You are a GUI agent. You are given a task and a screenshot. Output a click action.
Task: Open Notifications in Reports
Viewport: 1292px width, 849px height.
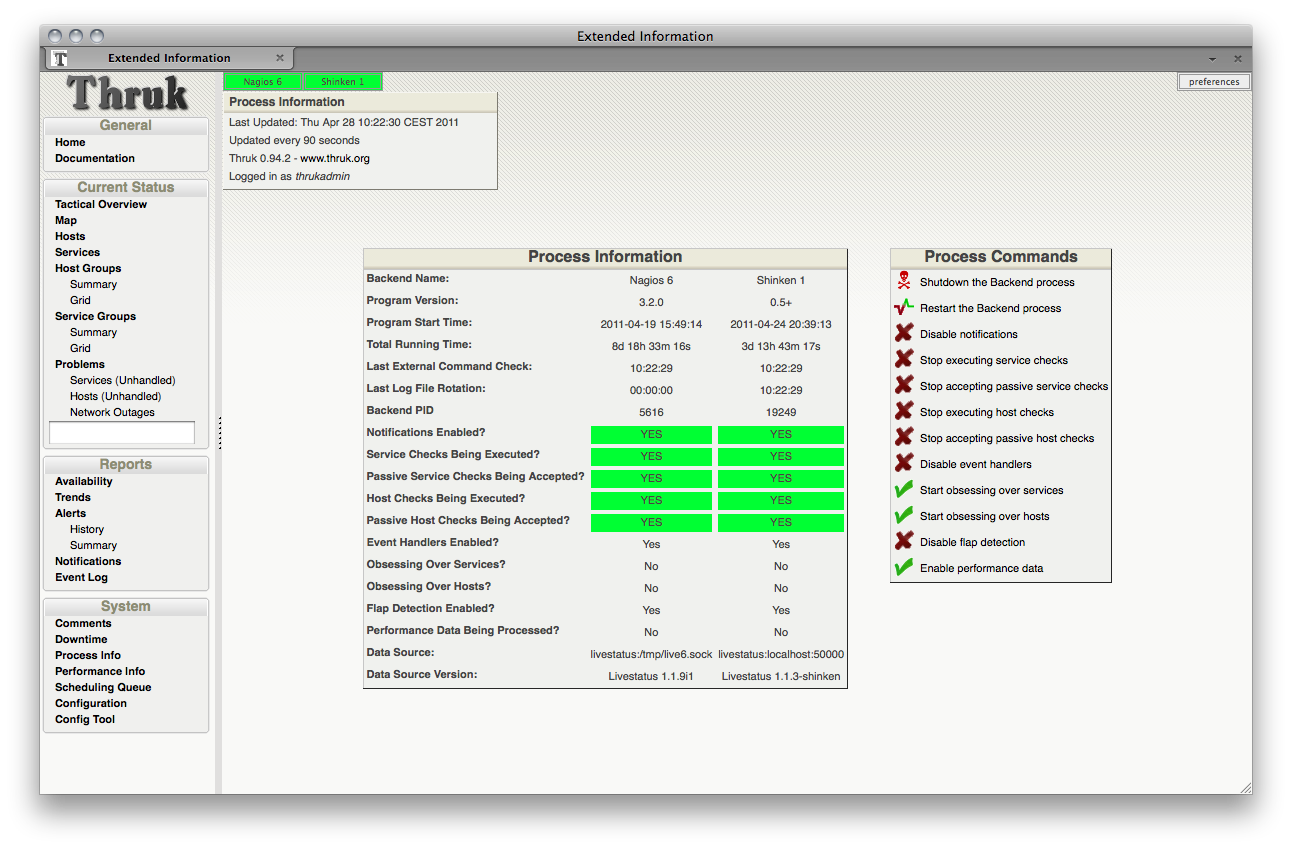click(x=88, y=561)
